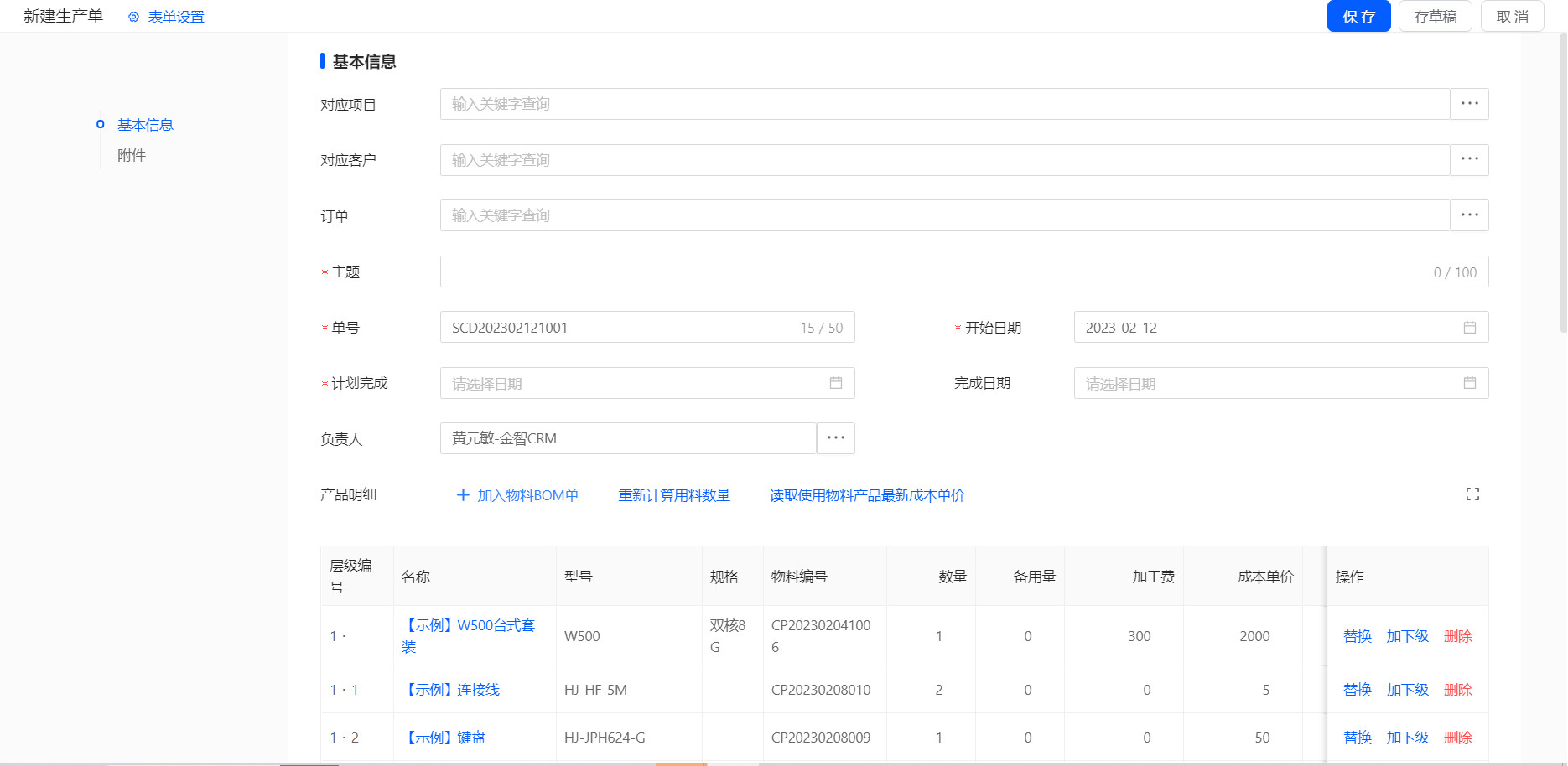The image size is (1568, 766).
Task: Click 加下级 in W500台式套装 row
Action: pyautogui.click(x=1407, y=636)
